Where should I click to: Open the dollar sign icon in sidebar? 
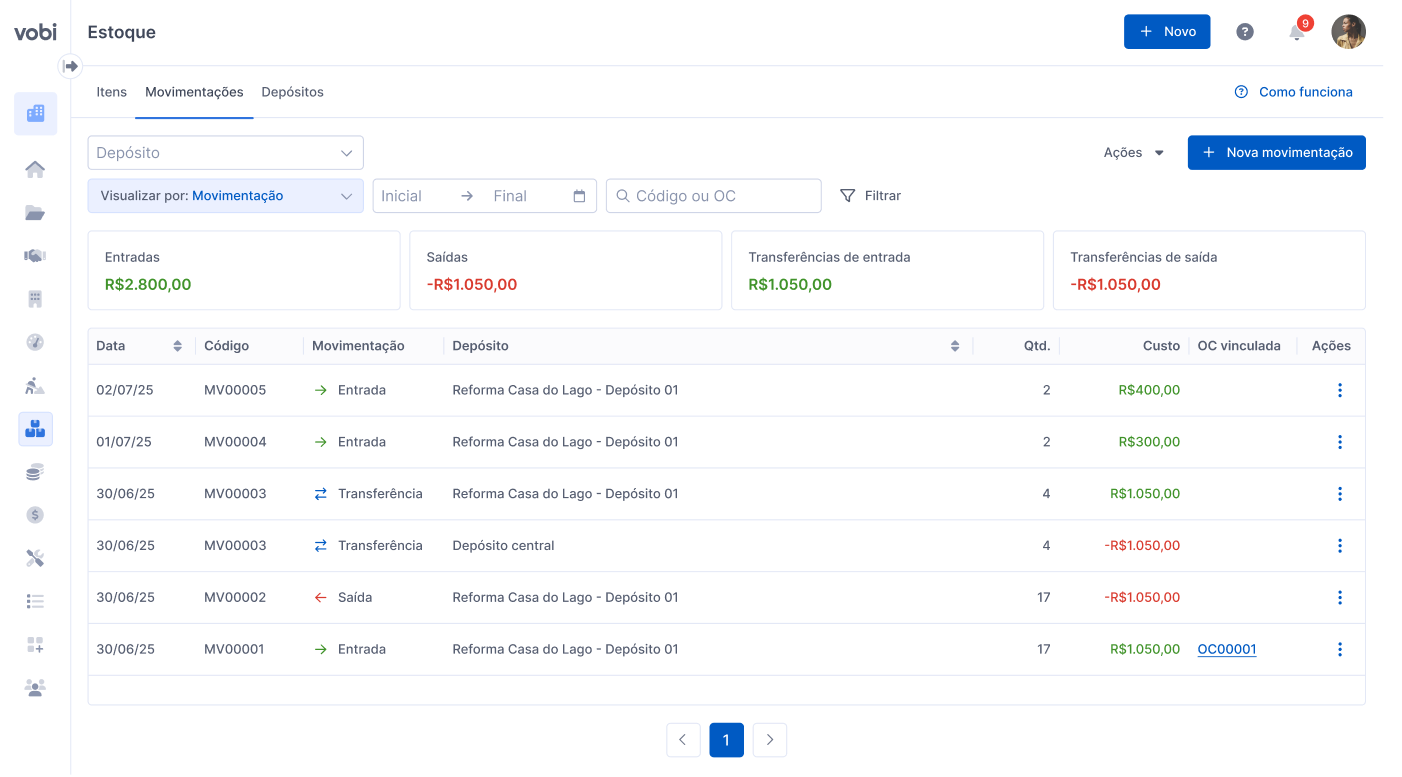click(x=35, y=515)
